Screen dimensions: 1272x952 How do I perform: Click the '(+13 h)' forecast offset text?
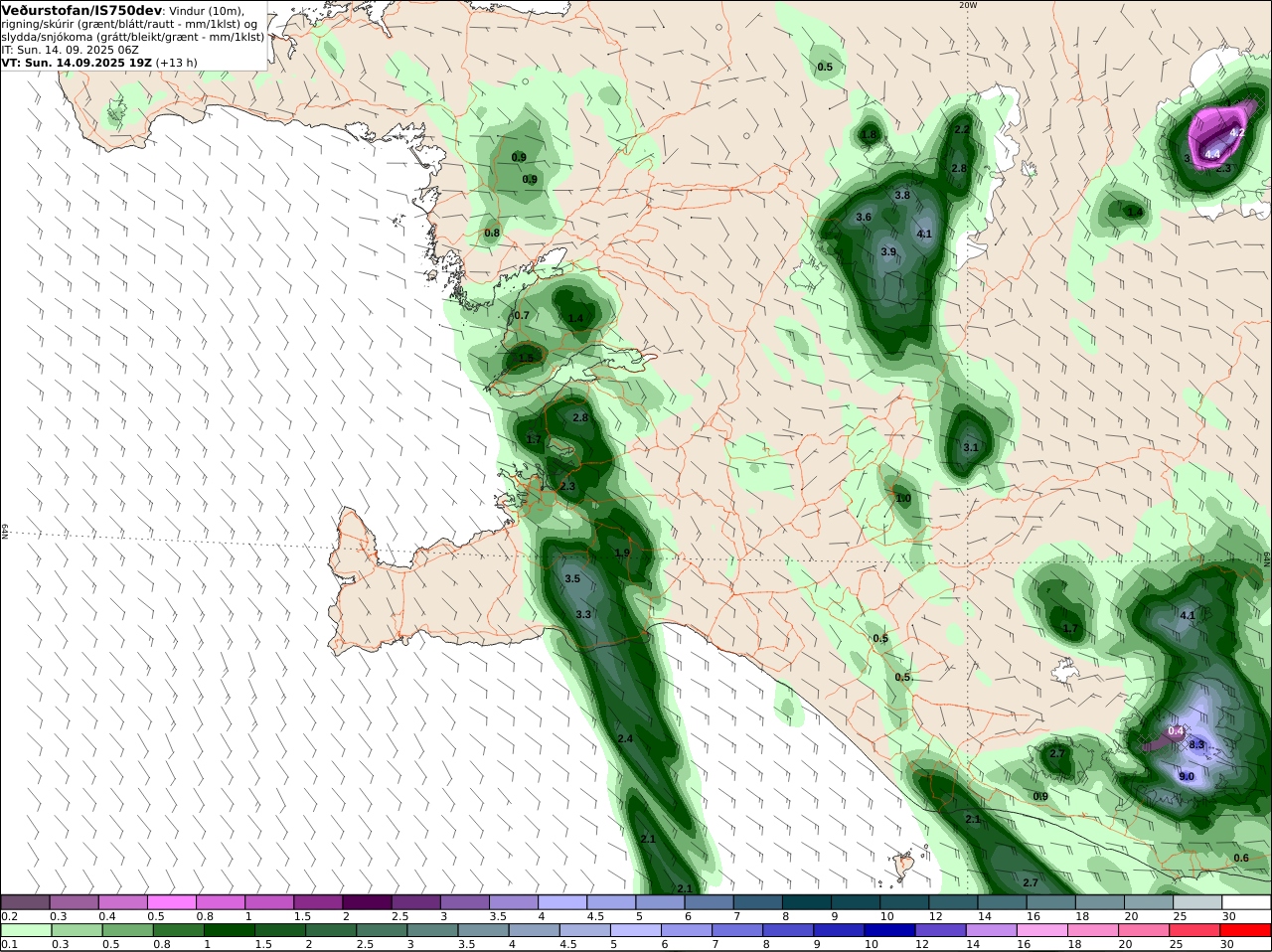(177, 63)
